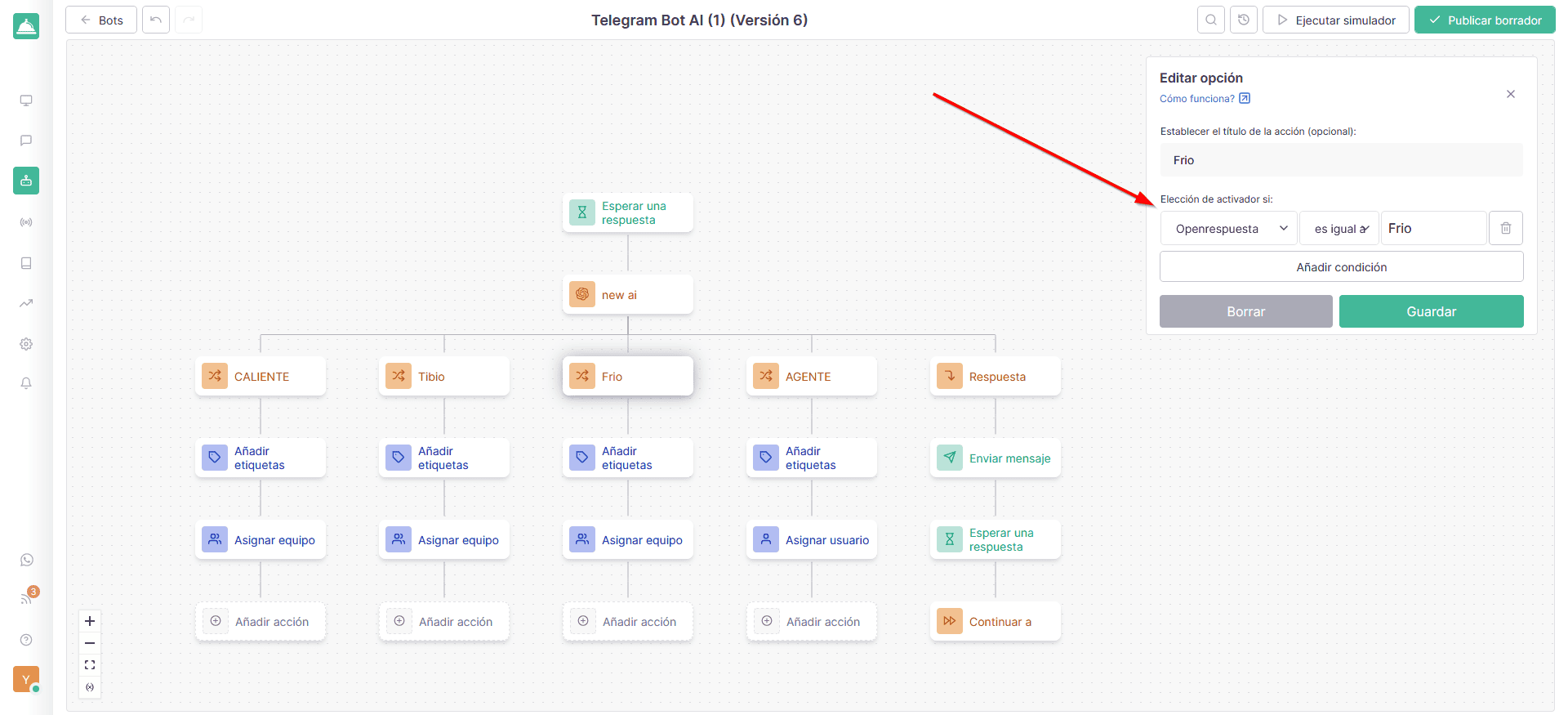Open the help question mark icon
Image resolution: width=1568 pixels, height=715 pixels.
point(26,640)
